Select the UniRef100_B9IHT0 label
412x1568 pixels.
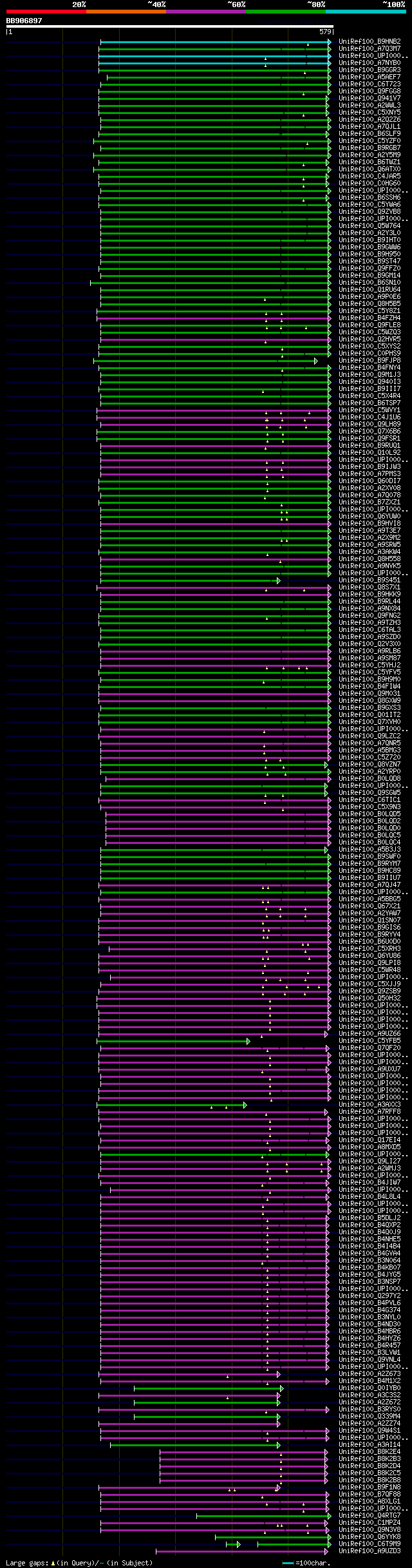tap(370, 240)
